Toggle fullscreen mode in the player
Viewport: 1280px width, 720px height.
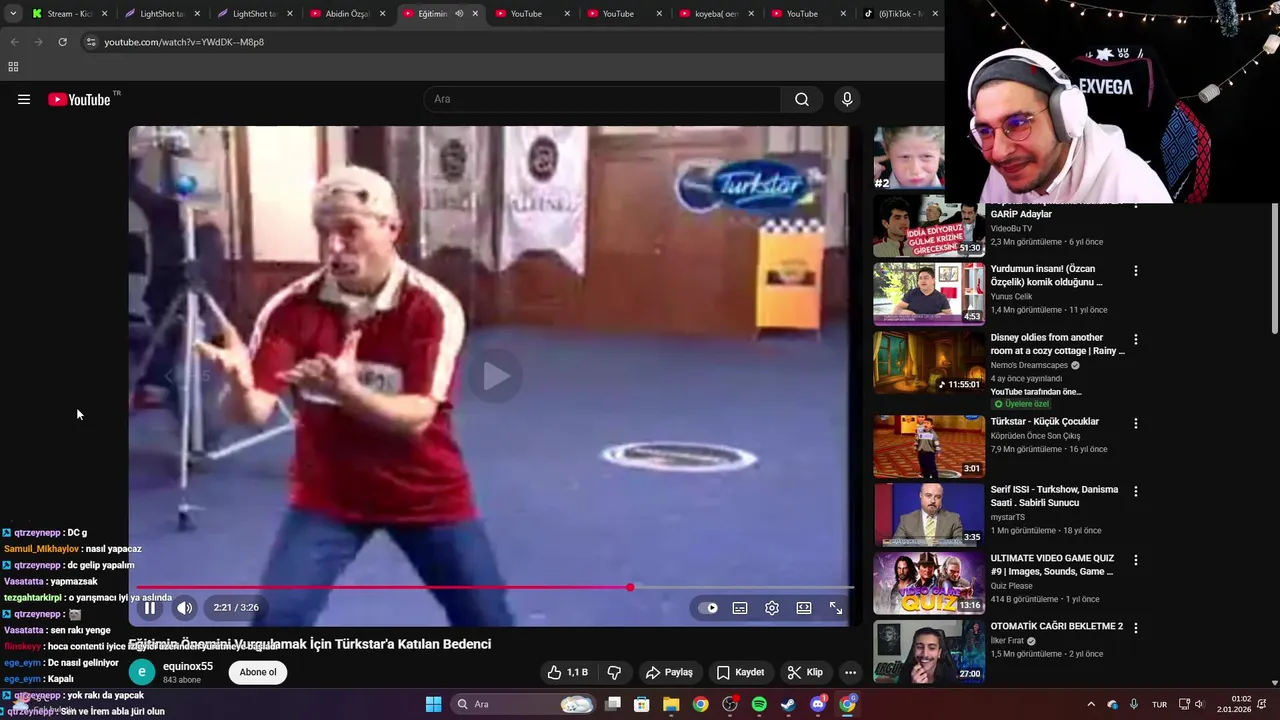click(836, 608)
